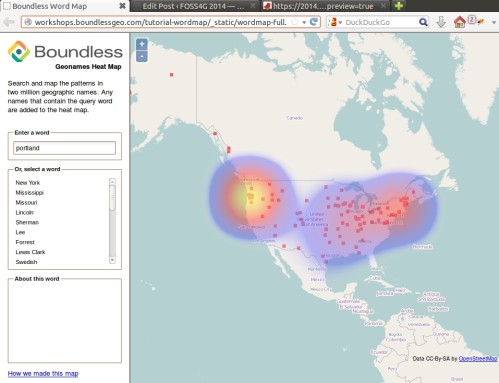This screenshot has width=499, height=383.
Task: Expand the URL history dropdown arrow
Action: click(304, 22)
